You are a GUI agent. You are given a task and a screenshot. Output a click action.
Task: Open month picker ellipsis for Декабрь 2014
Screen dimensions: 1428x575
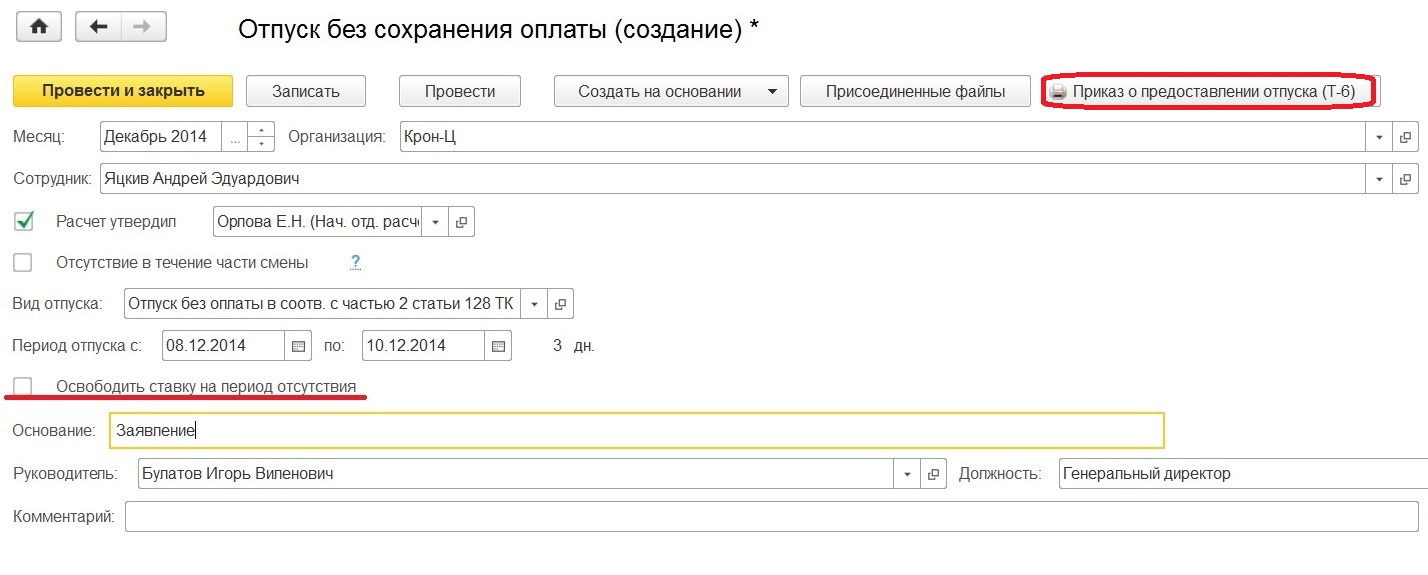[235, 138]
